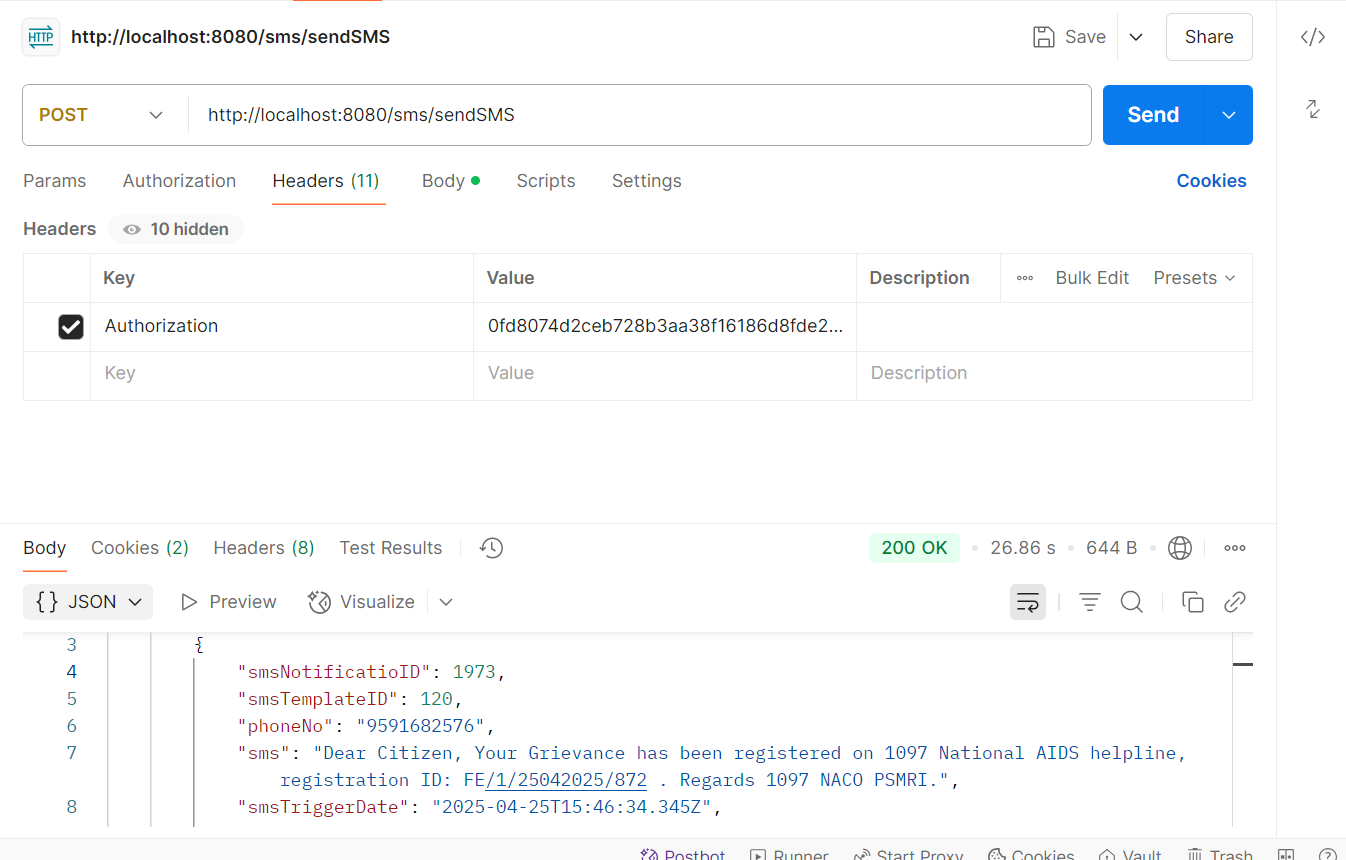This screenshot has height=860, width=1346.
Task: Search within the response body
Action: click(x=1131, y=602)
